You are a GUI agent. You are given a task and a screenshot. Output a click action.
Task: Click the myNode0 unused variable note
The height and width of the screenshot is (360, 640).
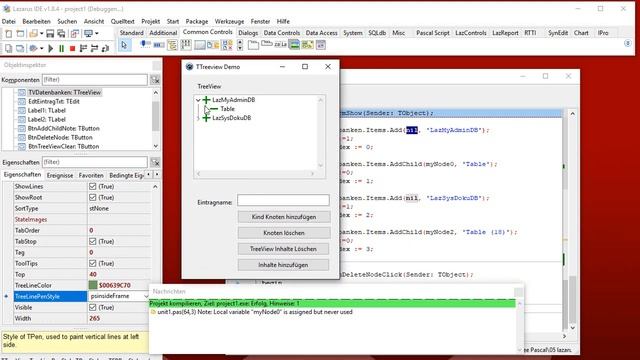(x=255, y=312)
